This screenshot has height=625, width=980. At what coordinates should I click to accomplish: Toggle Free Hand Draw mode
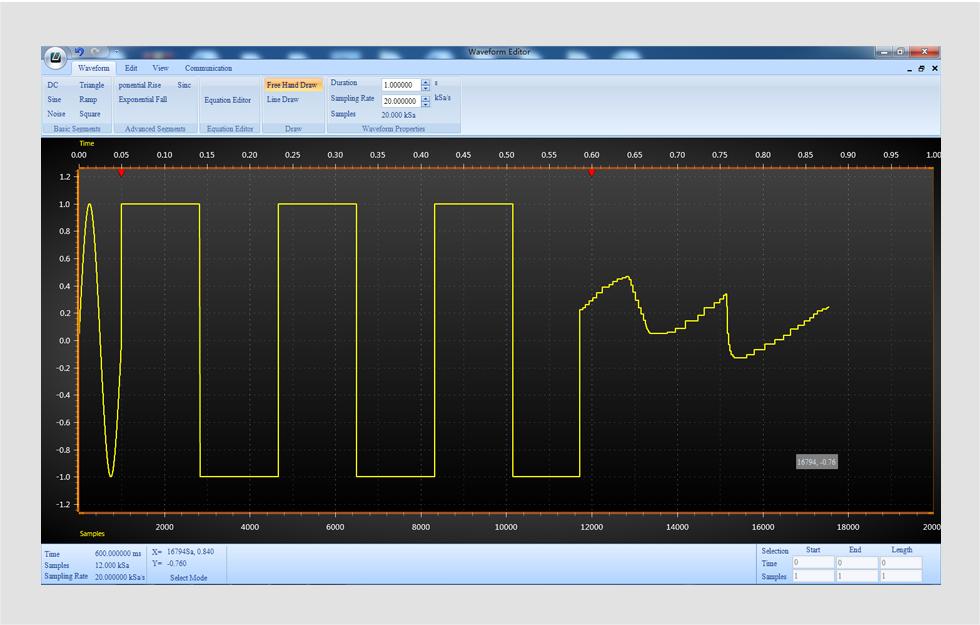click(x=292, y=86)
